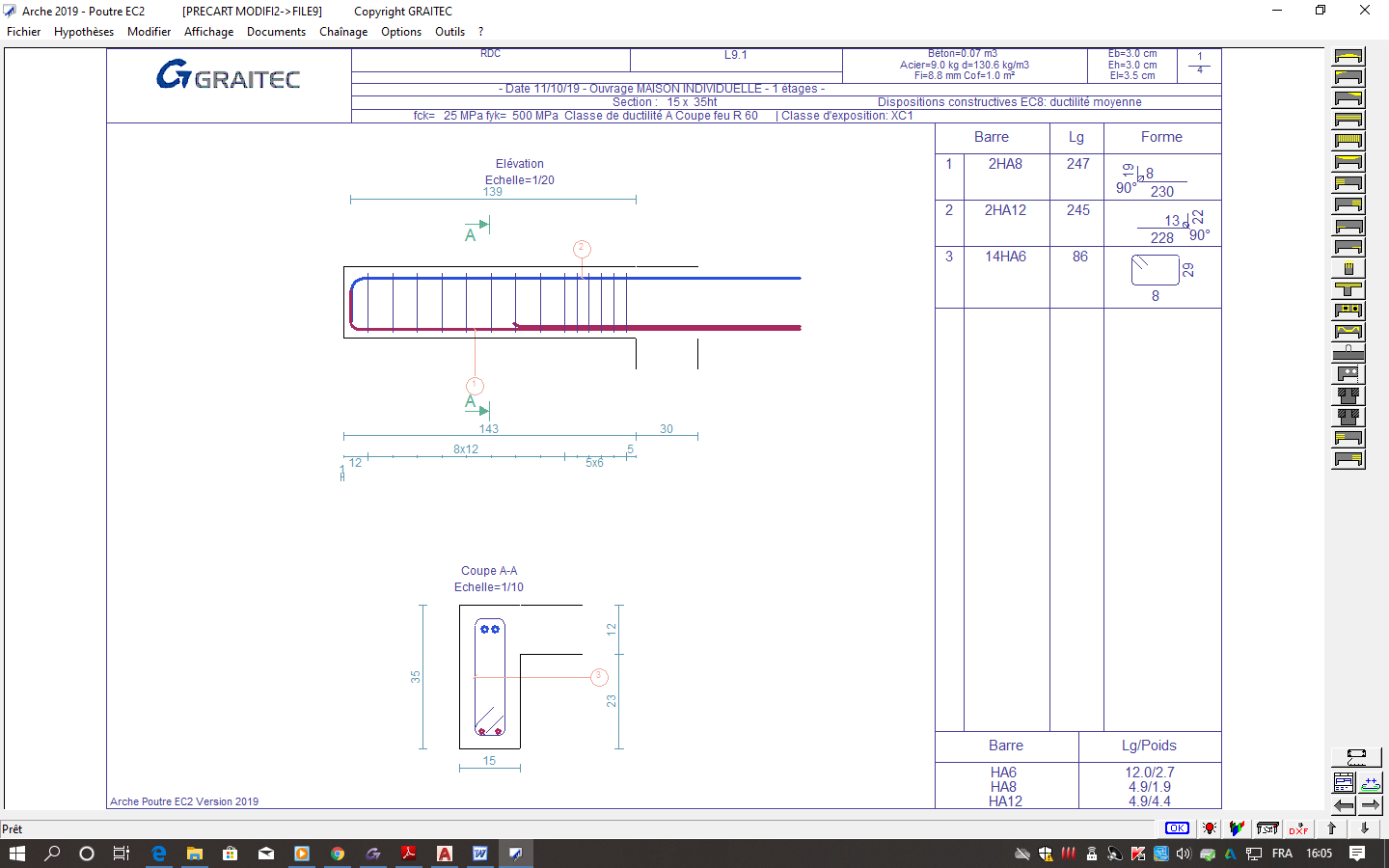Click the green bar with plus signs icon
This screenshot has height=868, width=1389.
click(x=1371, y=782)
